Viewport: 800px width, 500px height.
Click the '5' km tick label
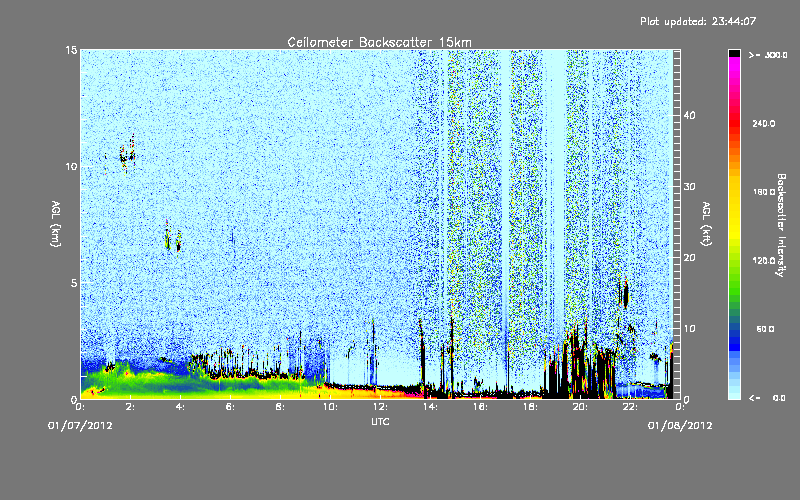[74, 283]
